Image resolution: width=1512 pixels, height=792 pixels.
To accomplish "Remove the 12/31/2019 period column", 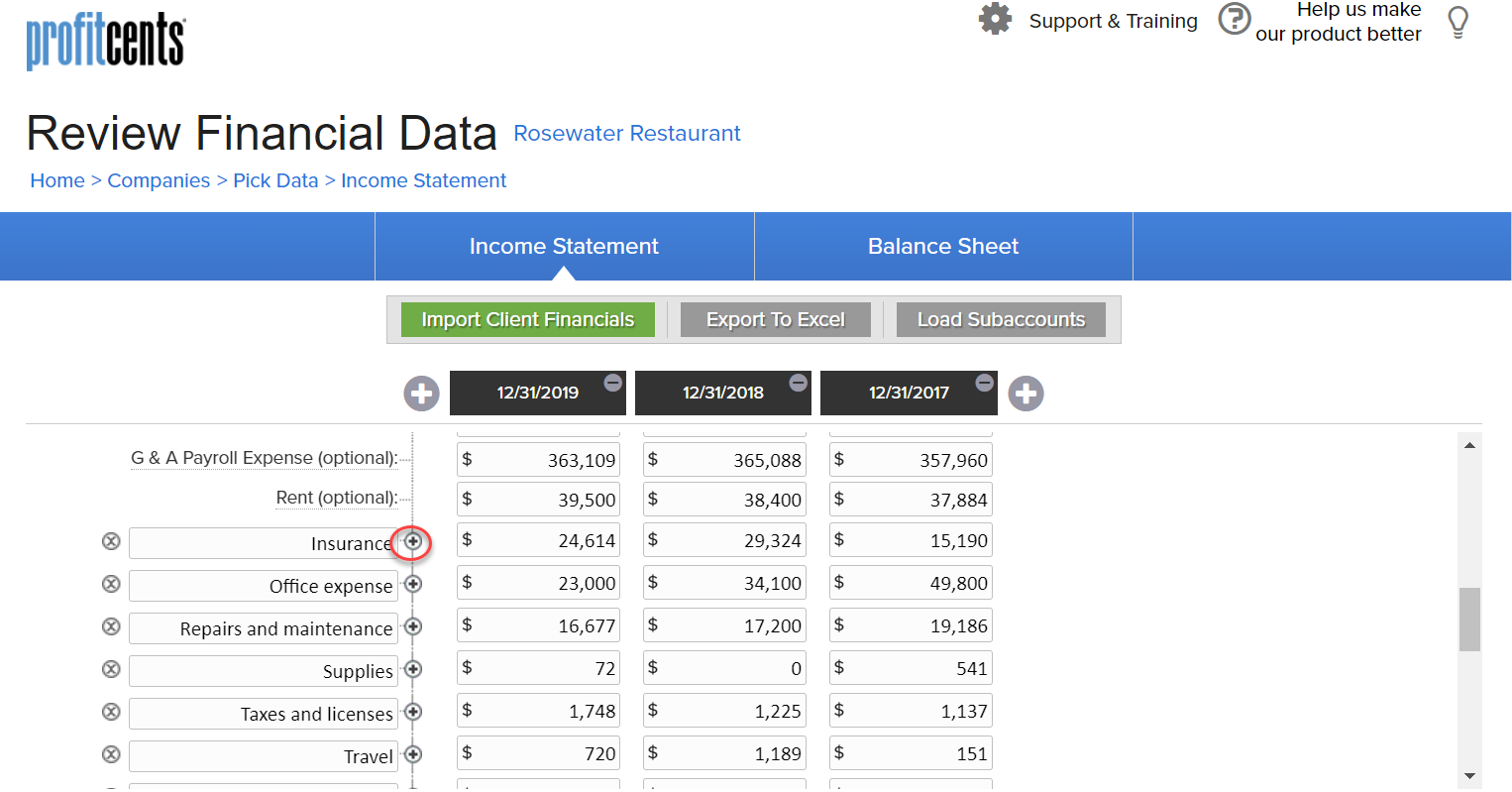I will (x=613, y=382).
